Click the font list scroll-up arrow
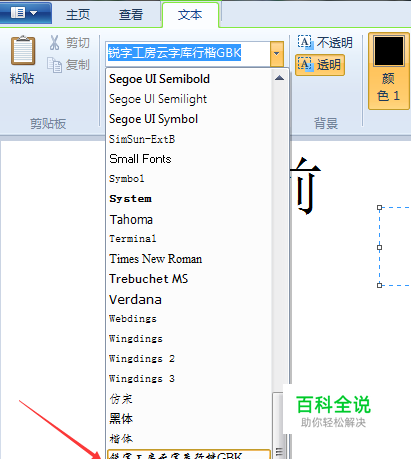411x459 pixels. coord(279,78)
